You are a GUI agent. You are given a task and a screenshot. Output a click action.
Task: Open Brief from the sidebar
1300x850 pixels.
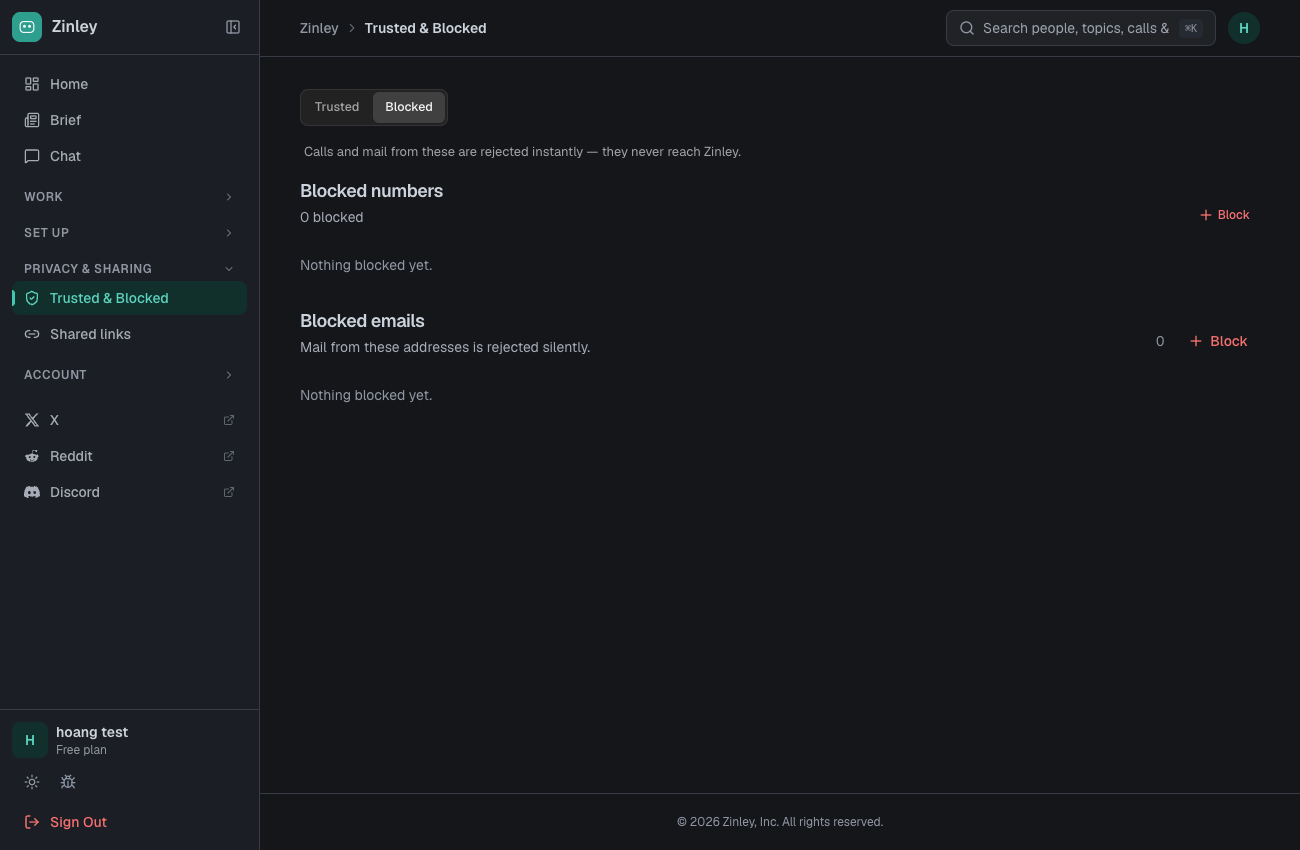[x=129, y=120]
